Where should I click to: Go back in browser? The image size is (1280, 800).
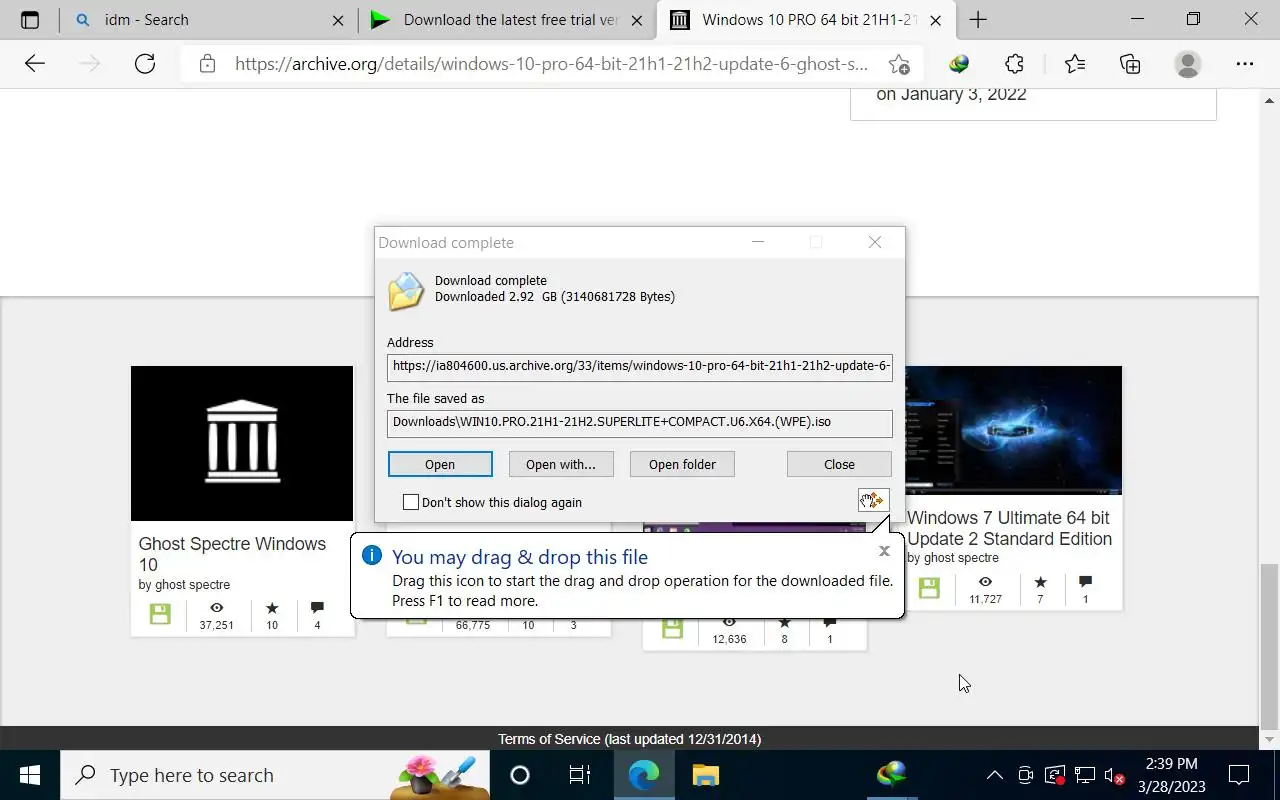click(x=35, y=64)
